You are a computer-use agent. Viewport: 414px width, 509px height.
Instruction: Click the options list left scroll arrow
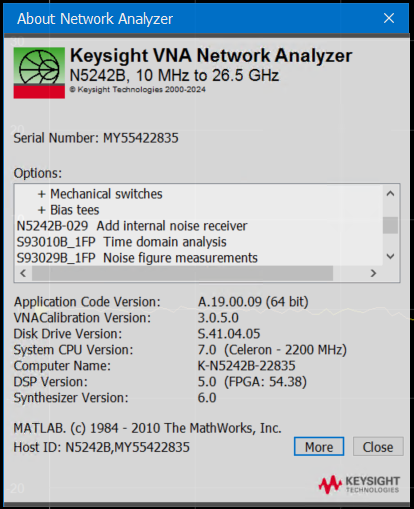click(x=23, y=273)
